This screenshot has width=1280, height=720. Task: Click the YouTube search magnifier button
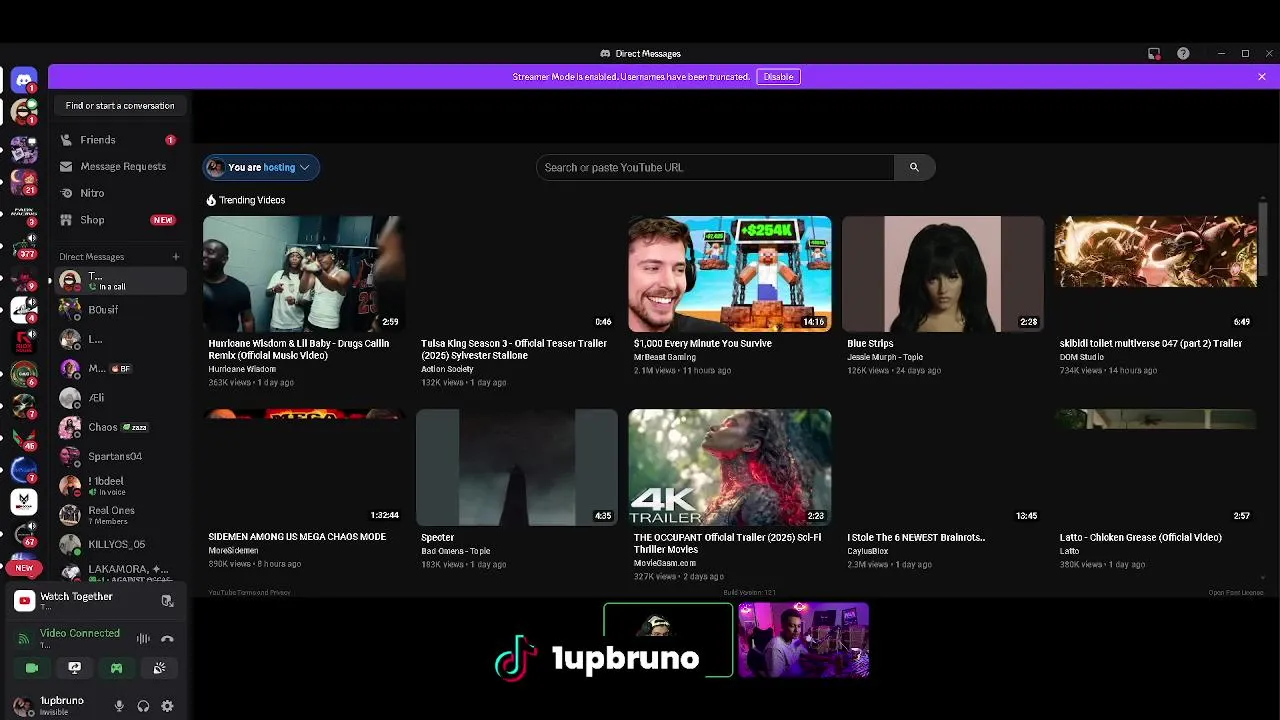(914, 168)
